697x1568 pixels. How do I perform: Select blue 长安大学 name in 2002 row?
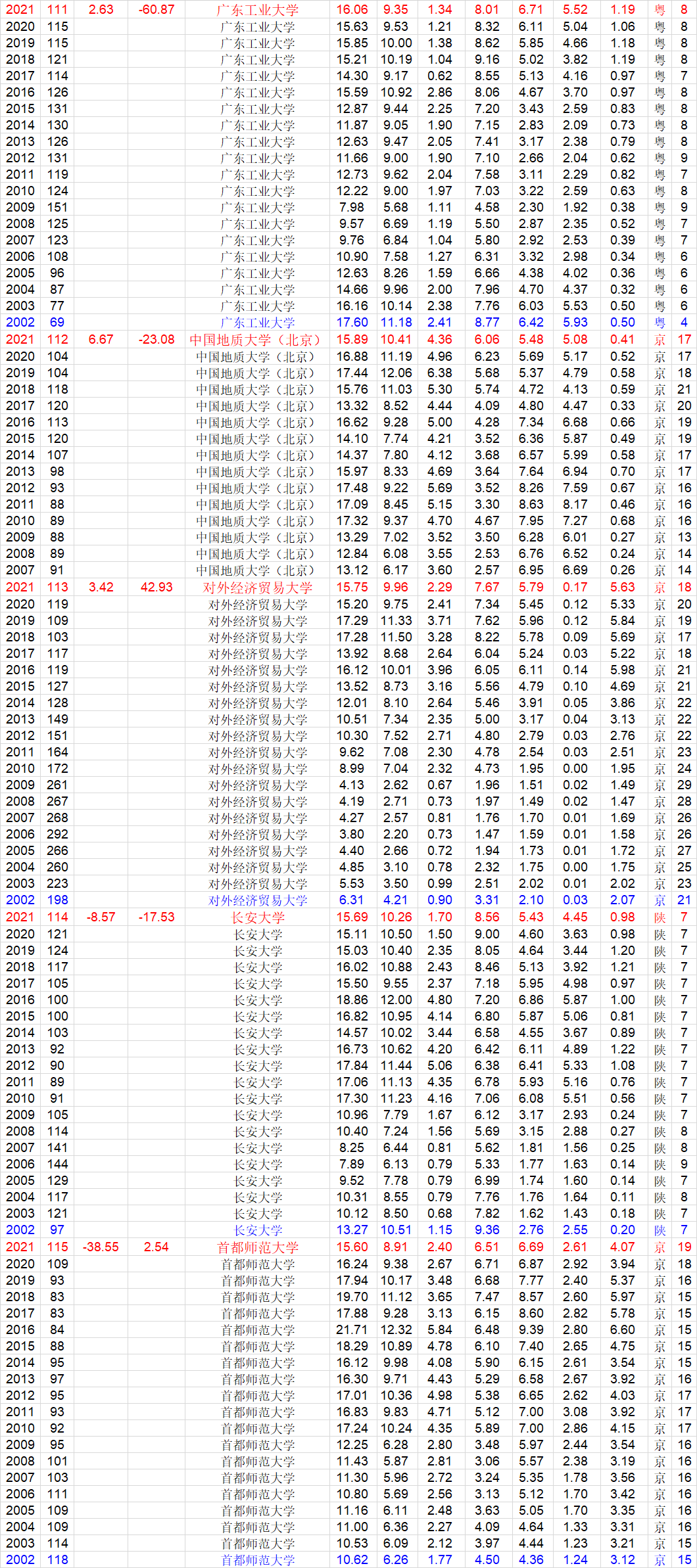(x=257, y=1230)
